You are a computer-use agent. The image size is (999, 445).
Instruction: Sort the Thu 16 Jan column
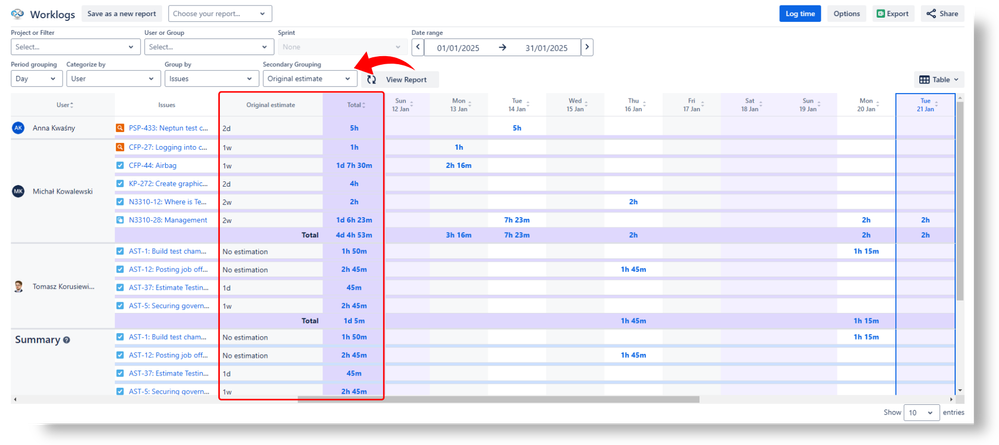click(x=645, y=105)
